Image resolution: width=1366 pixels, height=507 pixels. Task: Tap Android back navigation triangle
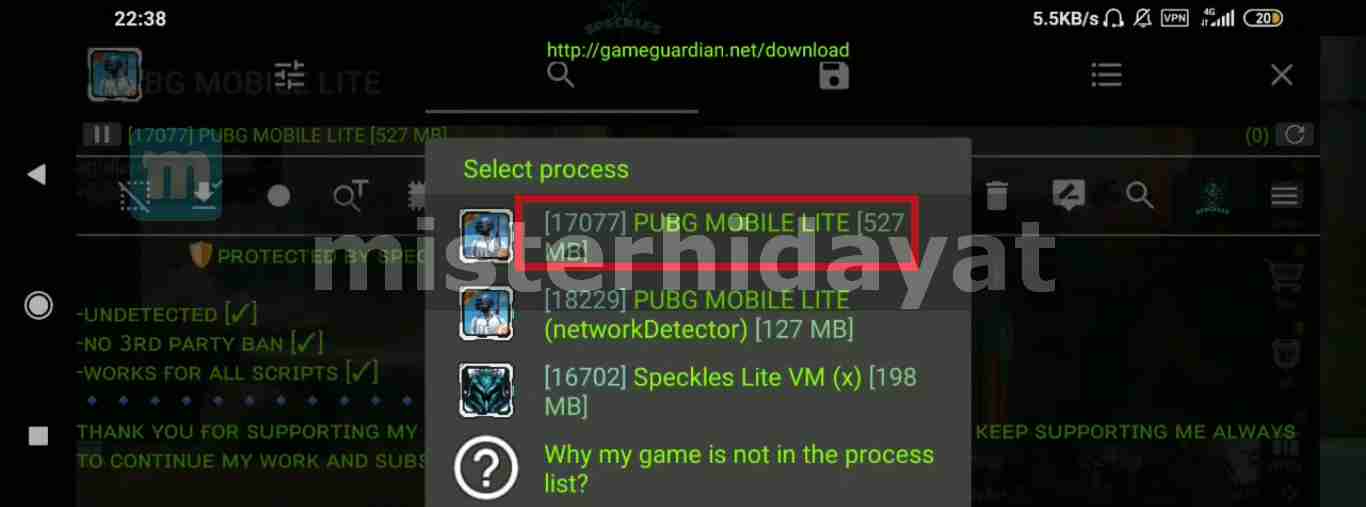click(37, 175)
